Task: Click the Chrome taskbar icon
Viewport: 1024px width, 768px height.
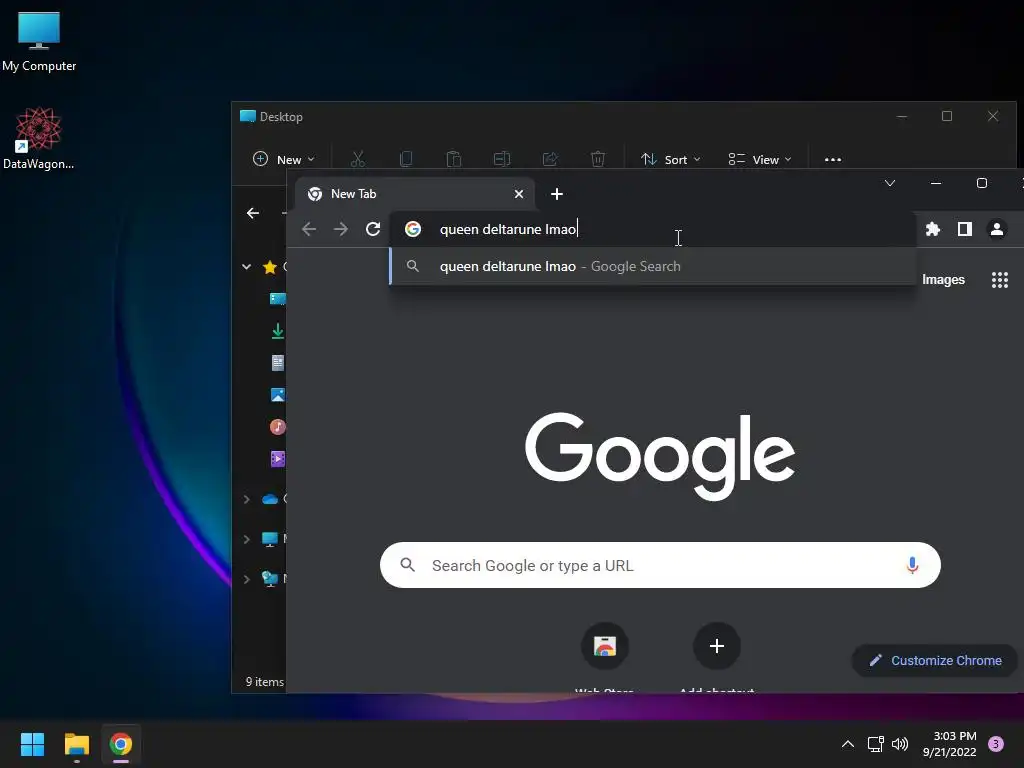Action: coord(121,744)
